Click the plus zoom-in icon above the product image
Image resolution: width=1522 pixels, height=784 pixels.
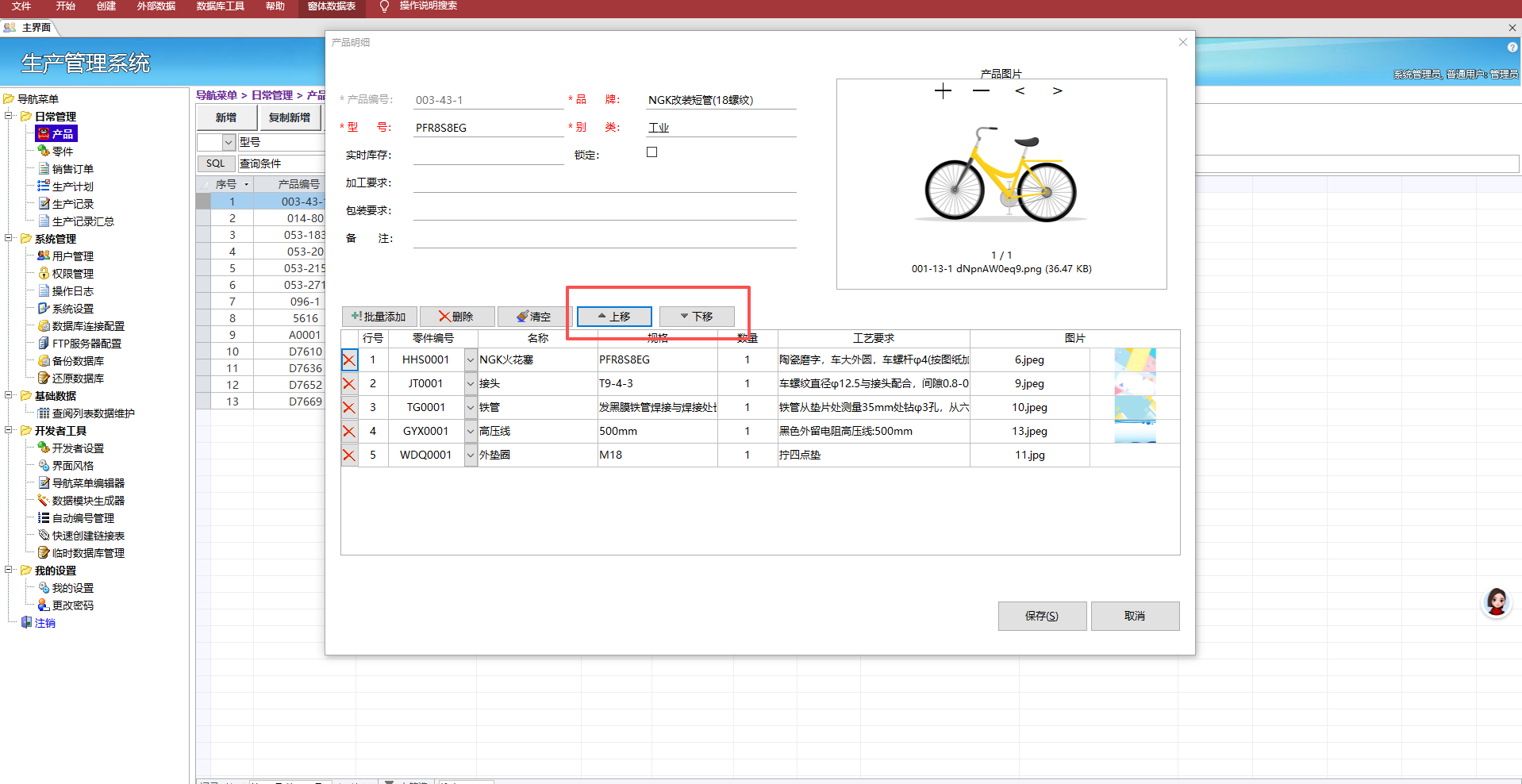(x=943, y=91)
